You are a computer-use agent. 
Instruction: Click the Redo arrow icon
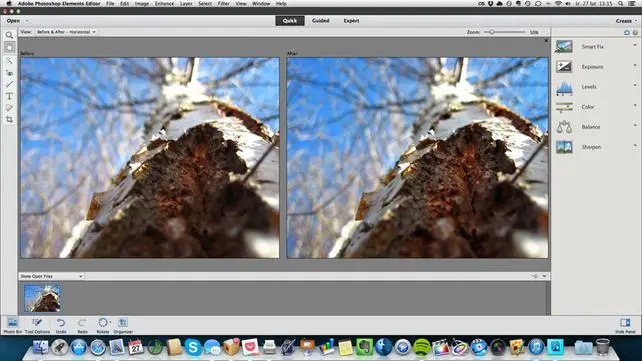(82, 323)
